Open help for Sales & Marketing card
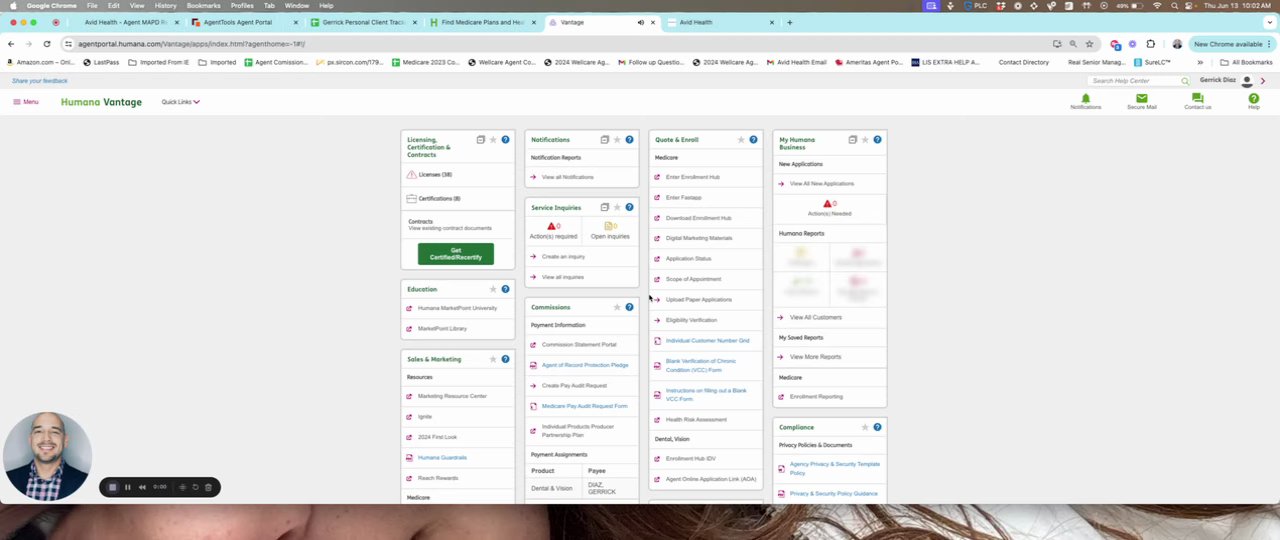 505,359
